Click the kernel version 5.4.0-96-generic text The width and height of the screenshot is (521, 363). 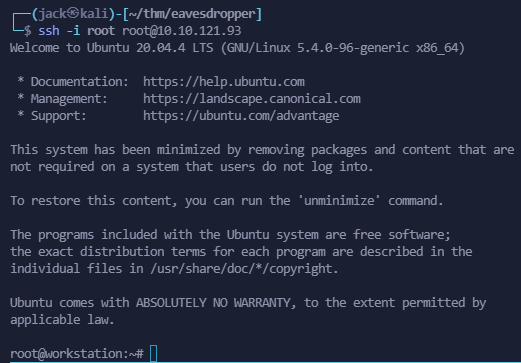click(353, 48)
